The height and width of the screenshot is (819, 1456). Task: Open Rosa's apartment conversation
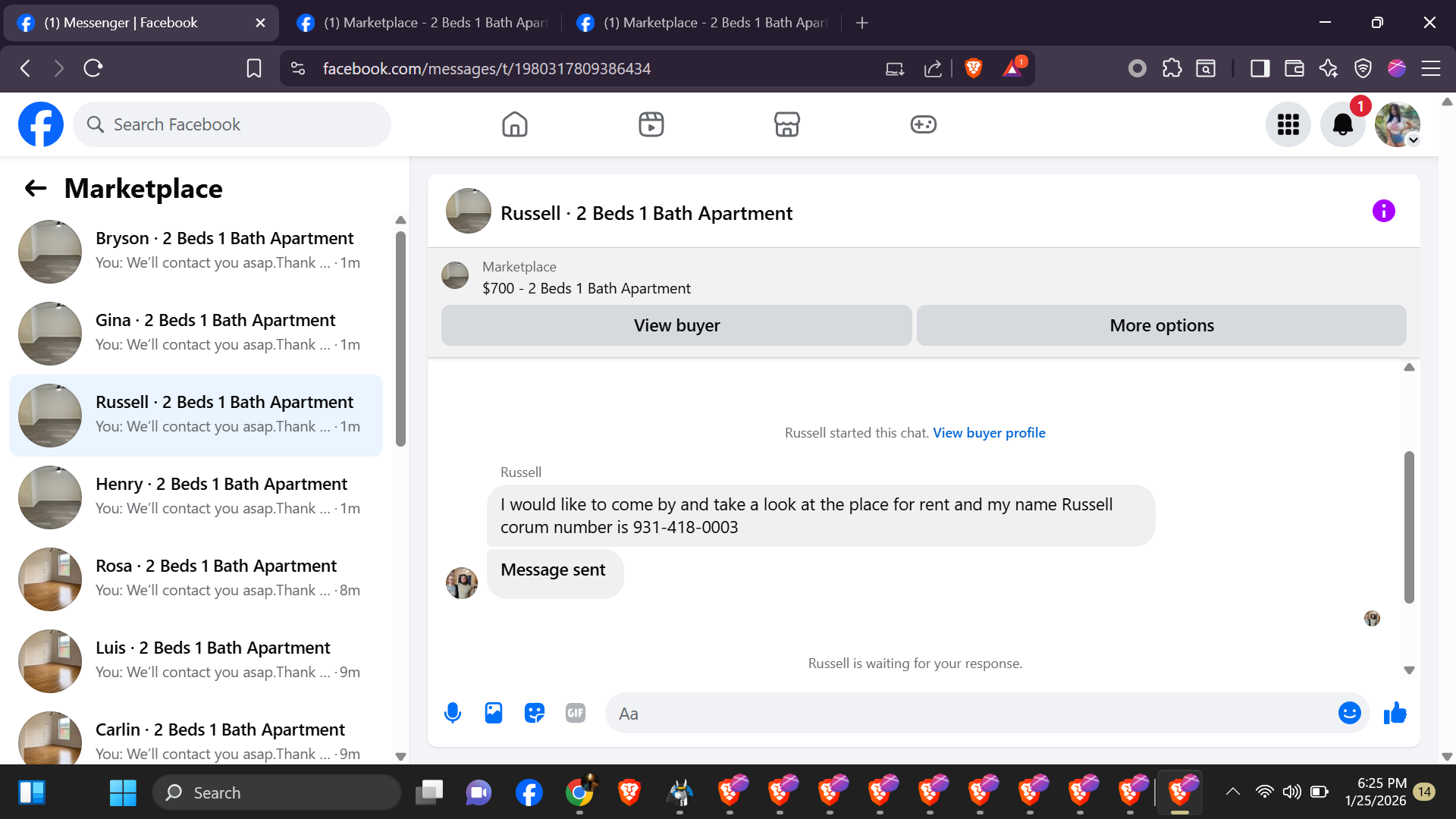tap(196, 579)
